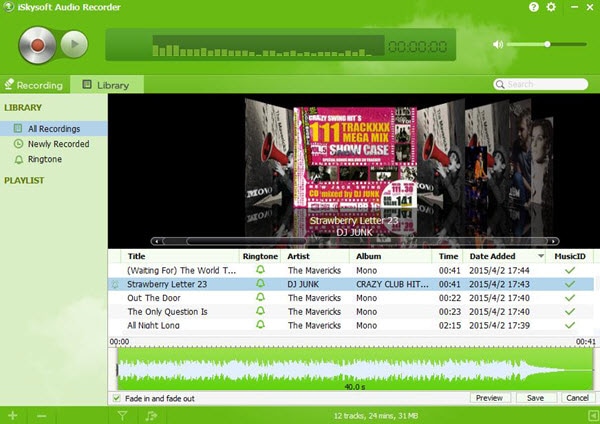
Task: Select All Recordings in the library sidebar
Action: (54, 129)
